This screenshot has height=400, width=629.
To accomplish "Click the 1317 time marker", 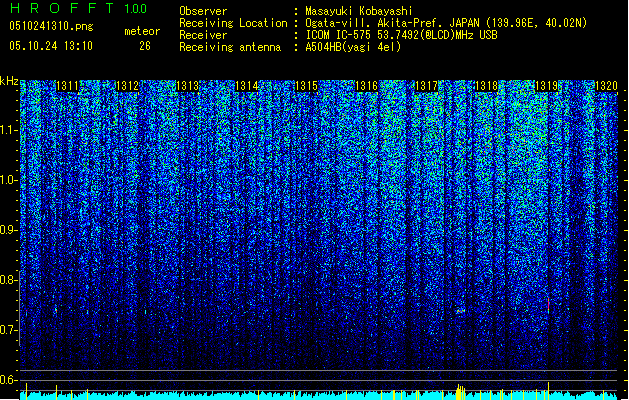I will 426,86.
